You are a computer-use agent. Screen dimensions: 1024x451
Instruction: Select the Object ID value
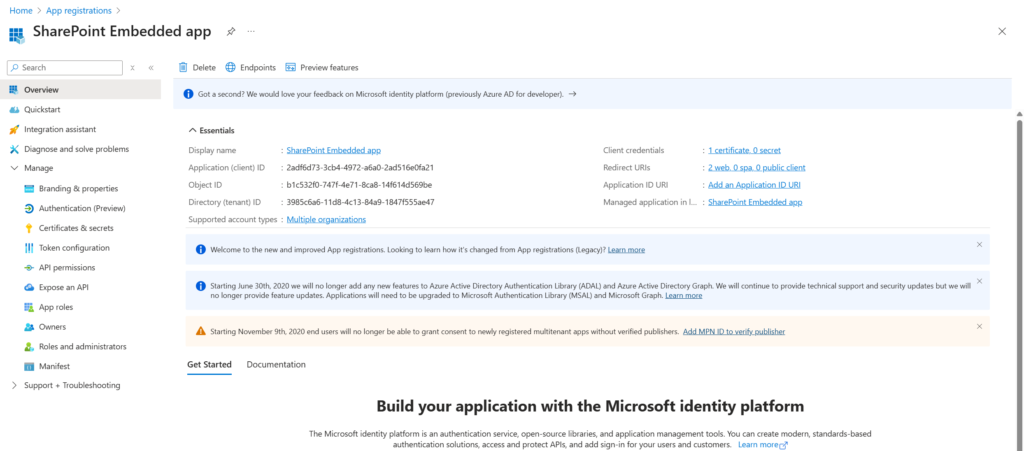[359, 185]
